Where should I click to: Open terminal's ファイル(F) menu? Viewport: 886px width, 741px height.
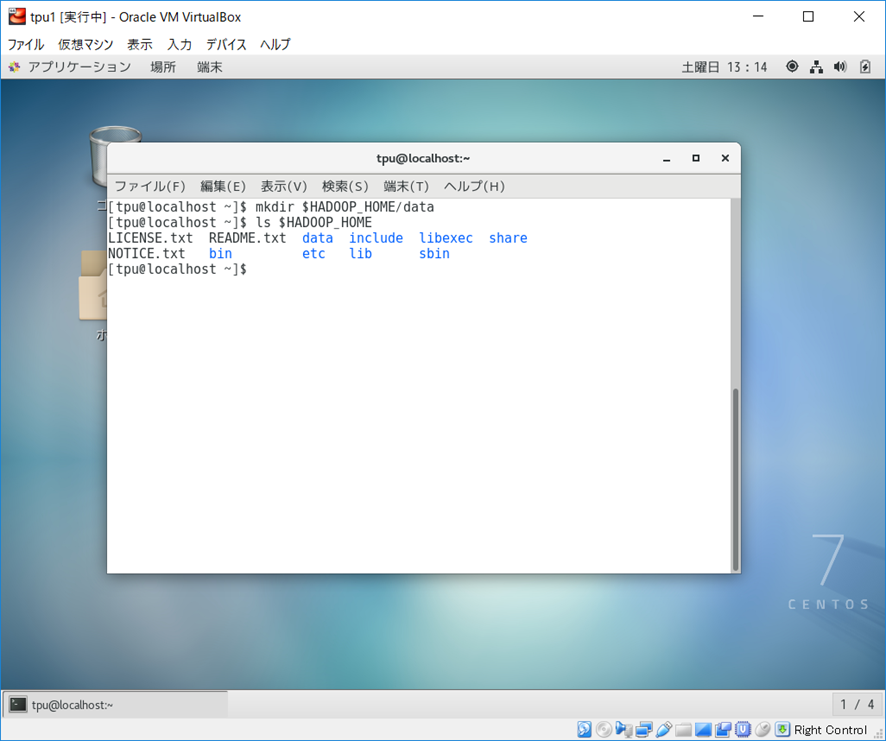[149, 186]
